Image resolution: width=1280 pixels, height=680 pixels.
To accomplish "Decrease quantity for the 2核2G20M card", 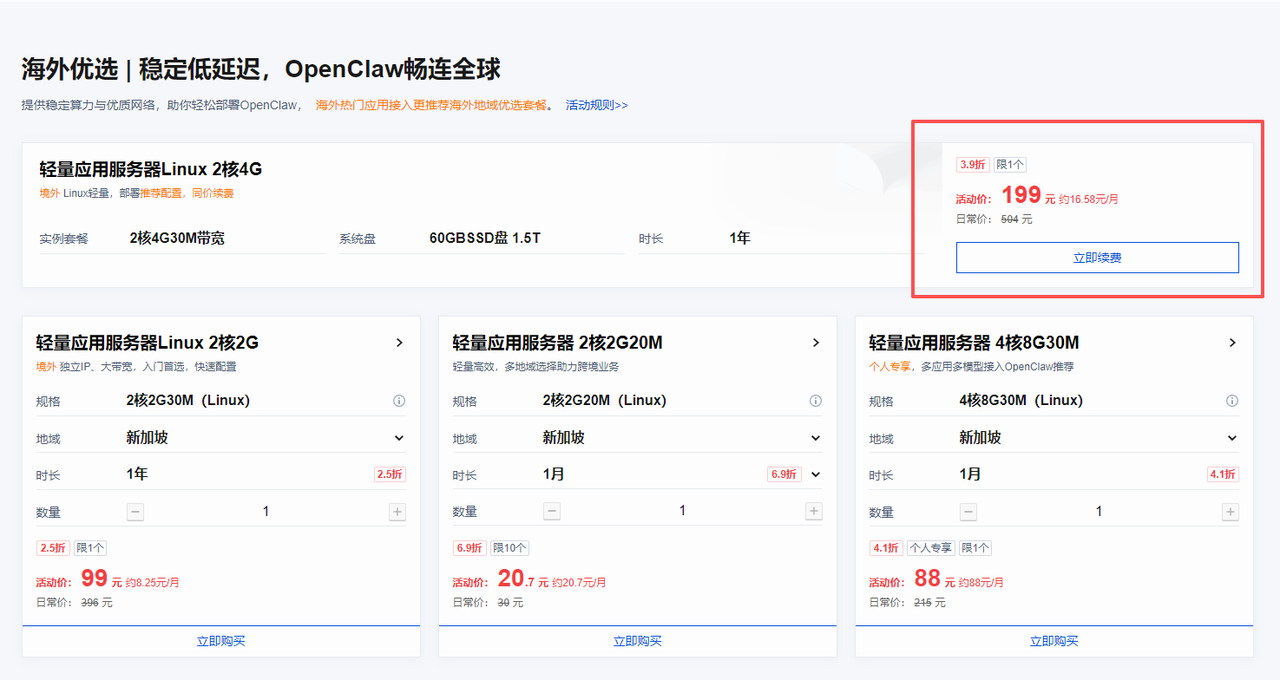I will pyautogui.click(x=552, y=512).
